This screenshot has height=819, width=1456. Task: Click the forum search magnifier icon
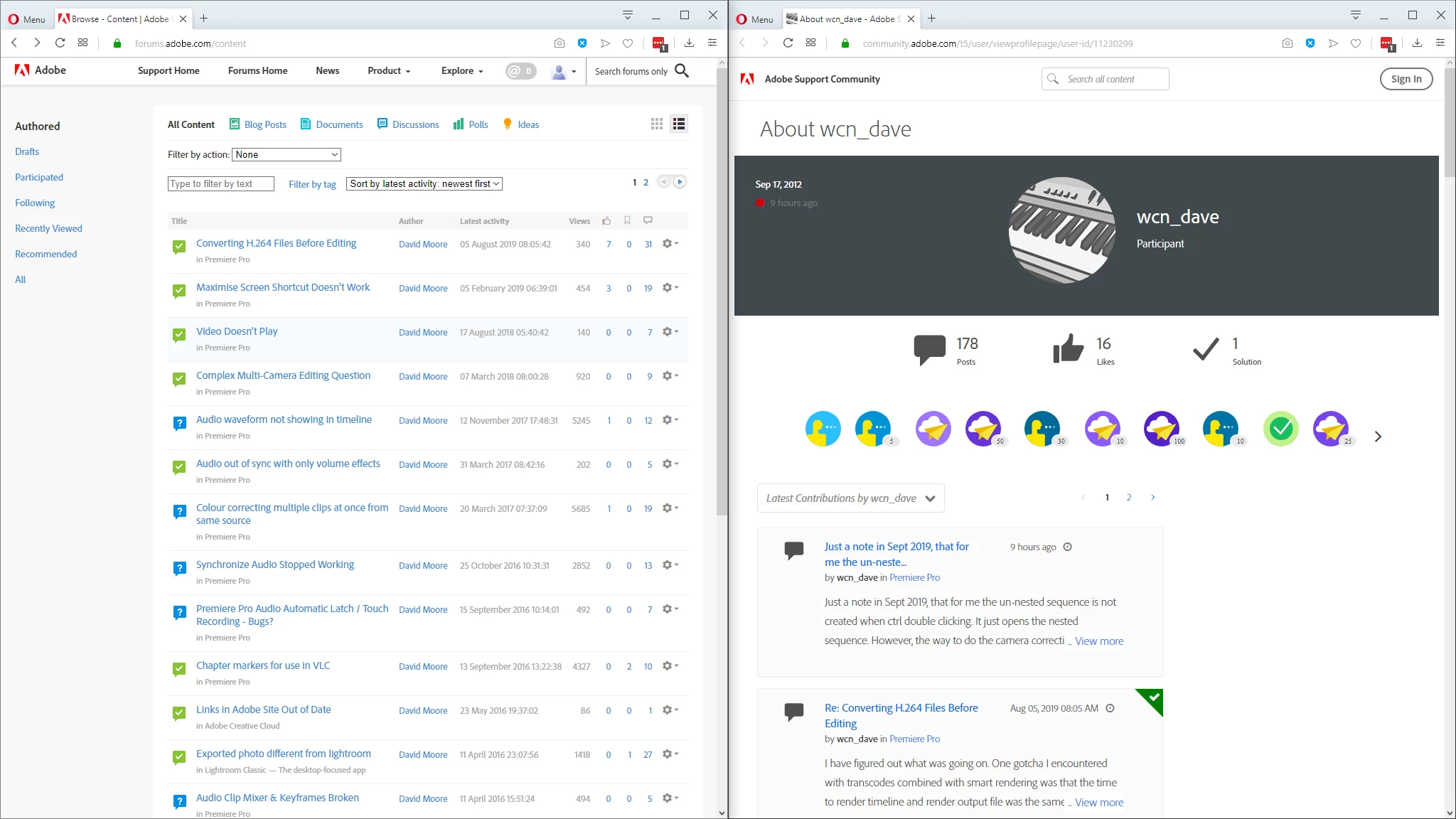click(x=682, y=70)
